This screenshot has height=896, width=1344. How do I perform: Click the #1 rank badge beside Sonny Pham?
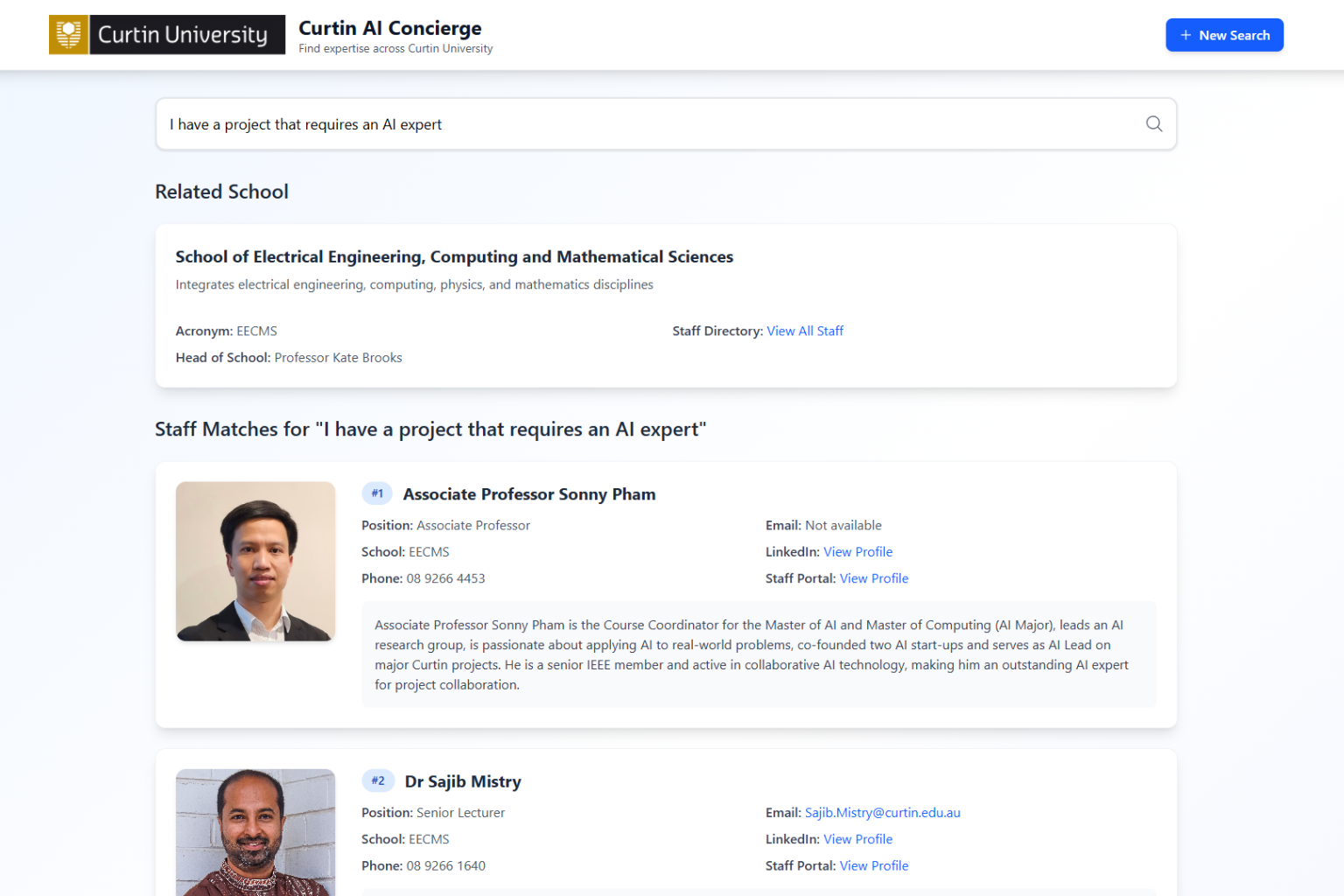tap(377, 493)
